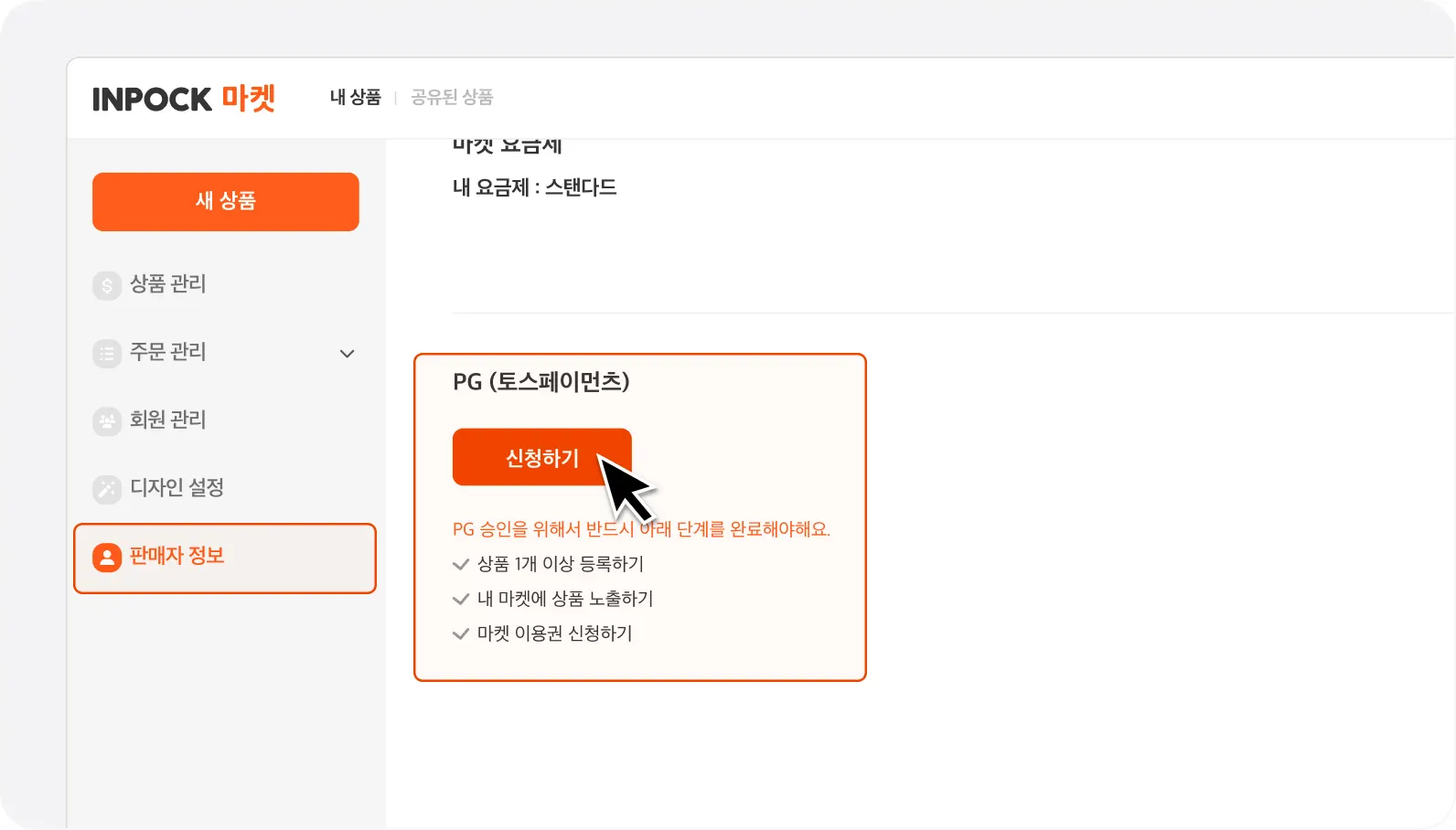Open the 공유된 상품 tab

point(452,97)
